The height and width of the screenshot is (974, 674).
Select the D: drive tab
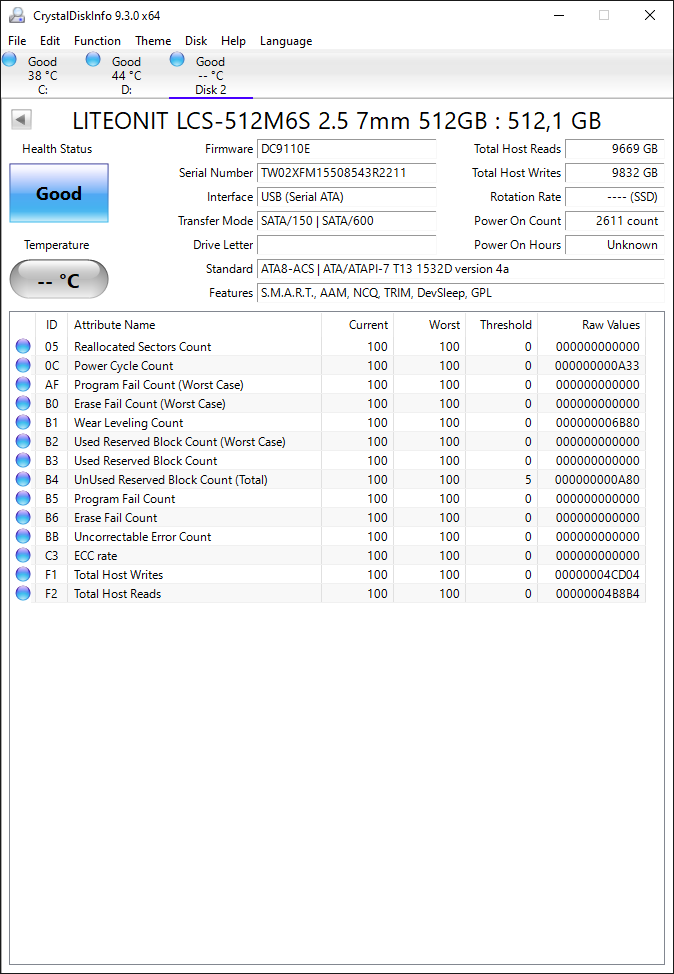(x=126, y=75)
